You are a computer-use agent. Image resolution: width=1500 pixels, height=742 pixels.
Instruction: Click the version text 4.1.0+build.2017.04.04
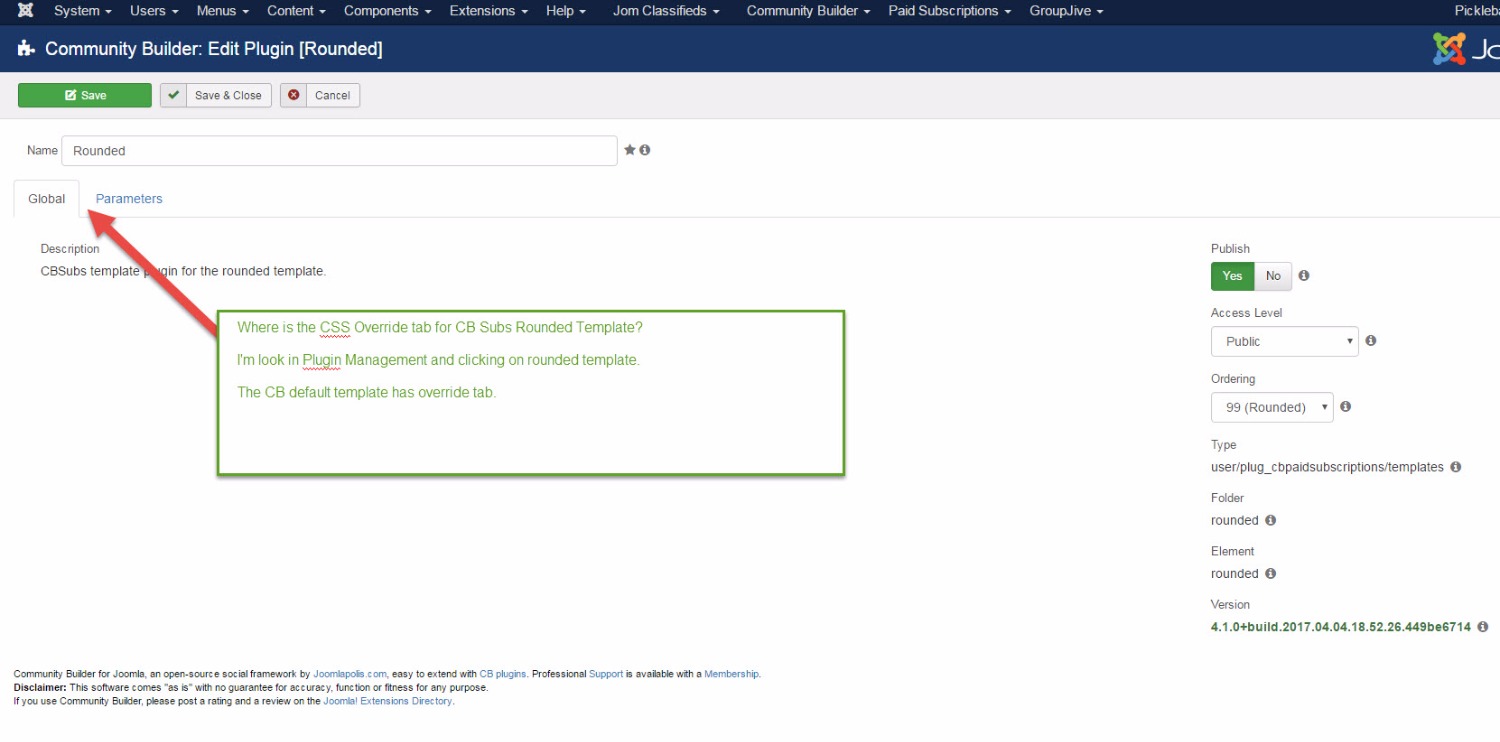coord(1341,627)
